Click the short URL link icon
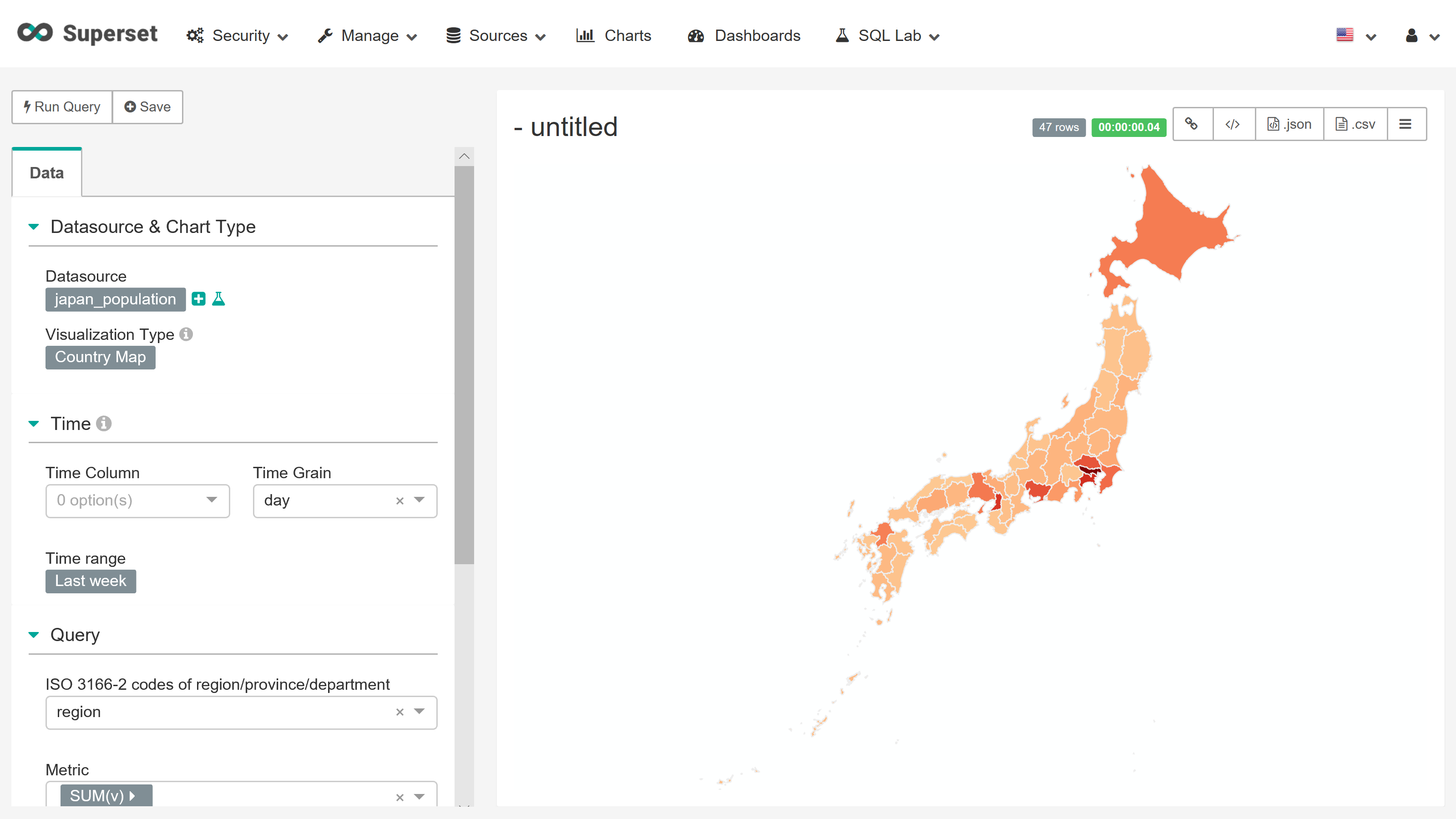The image size is (1456, 819). pyautogui.click(x=1192, y=124)
